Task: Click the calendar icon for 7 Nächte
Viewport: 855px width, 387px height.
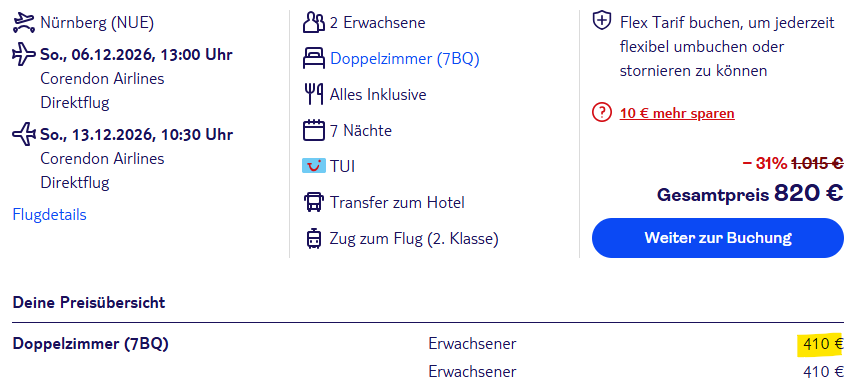Action: pos(314,131)
